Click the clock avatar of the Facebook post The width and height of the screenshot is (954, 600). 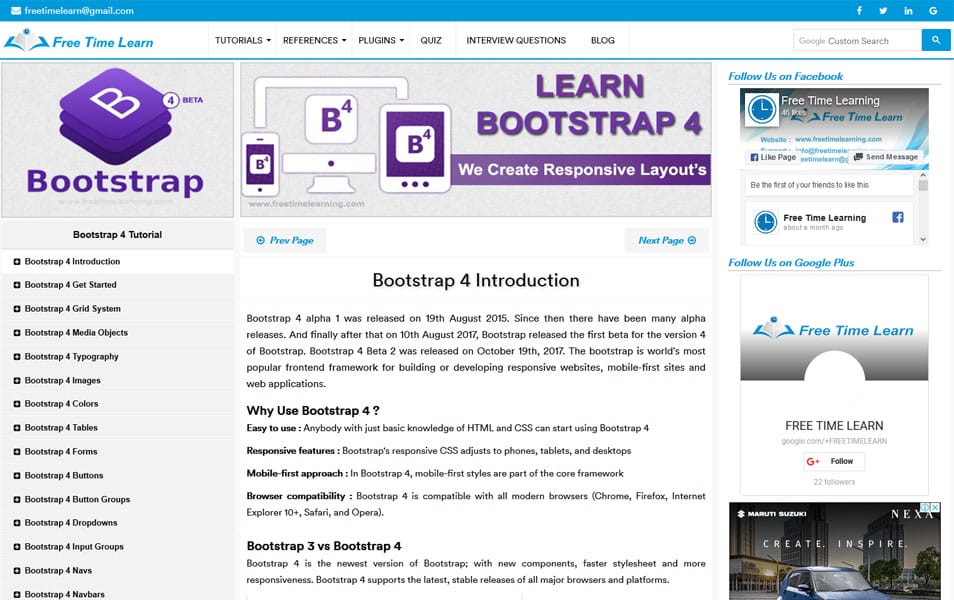(x=765, y=222)
